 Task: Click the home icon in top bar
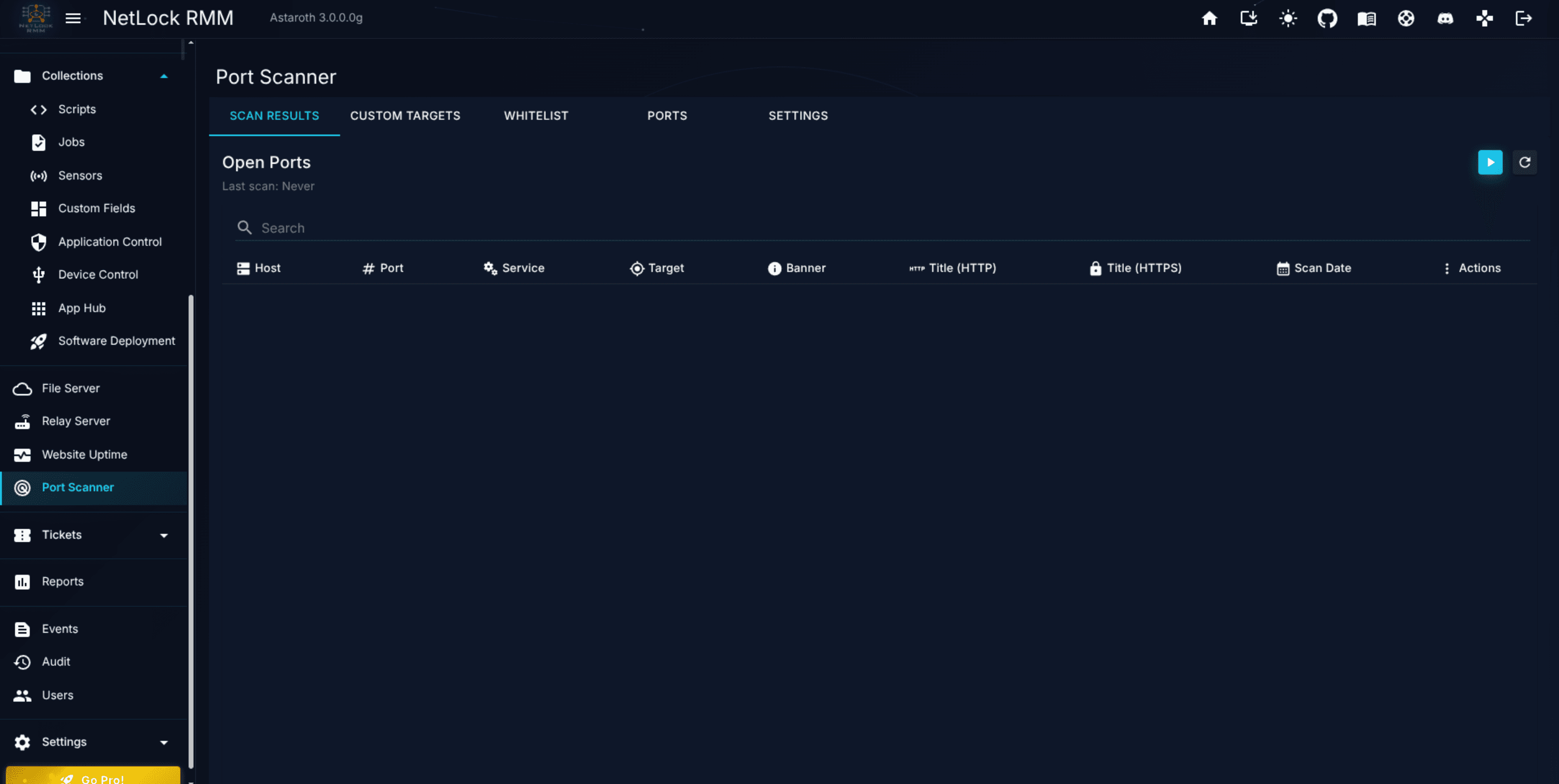[x=1209, y=18]
